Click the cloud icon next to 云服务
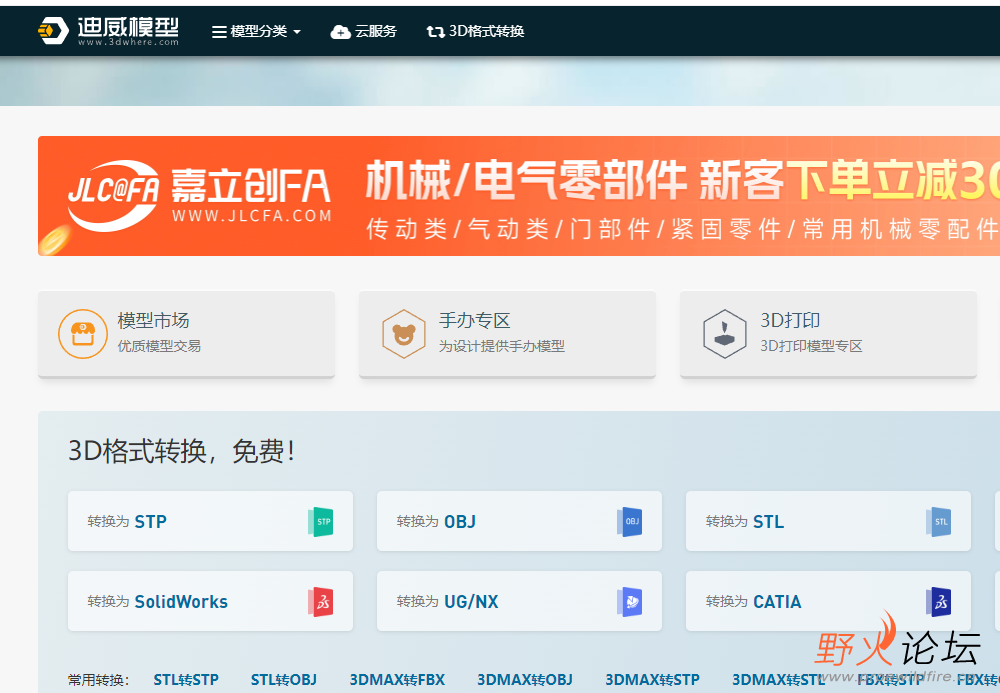 341,32
